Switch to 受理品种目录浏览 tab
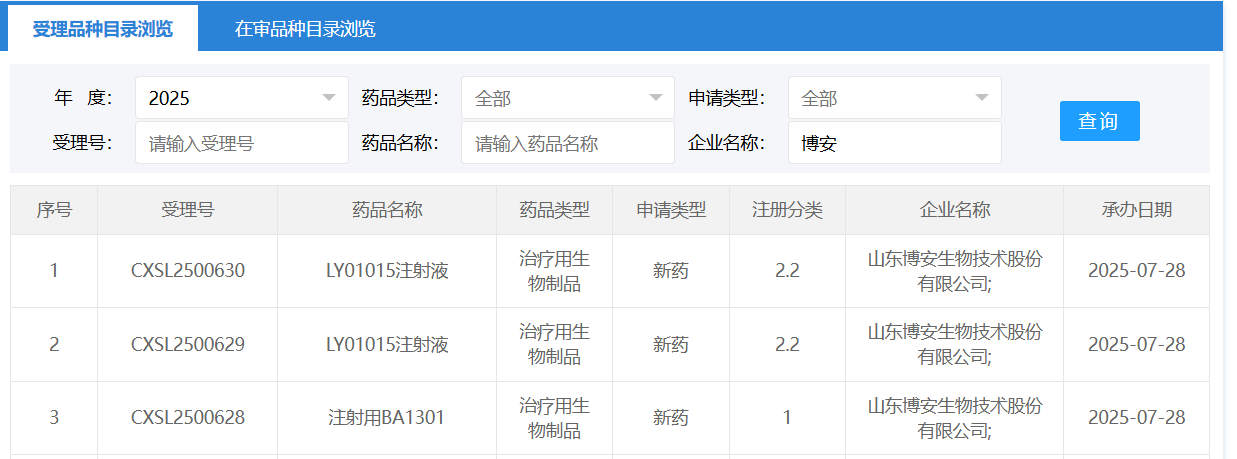 [x=103, y=28]
